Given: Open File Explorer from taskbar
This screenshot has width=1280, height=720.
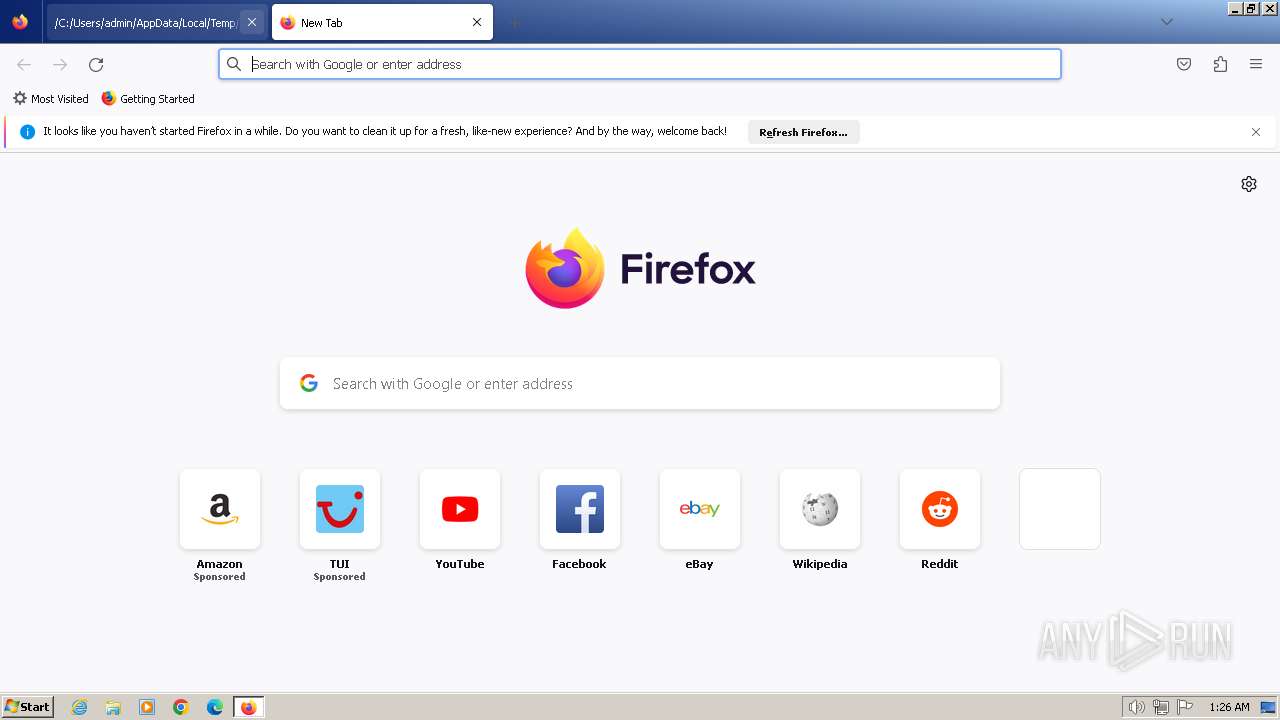Looking at the screenshot, I should pos(113,707).
